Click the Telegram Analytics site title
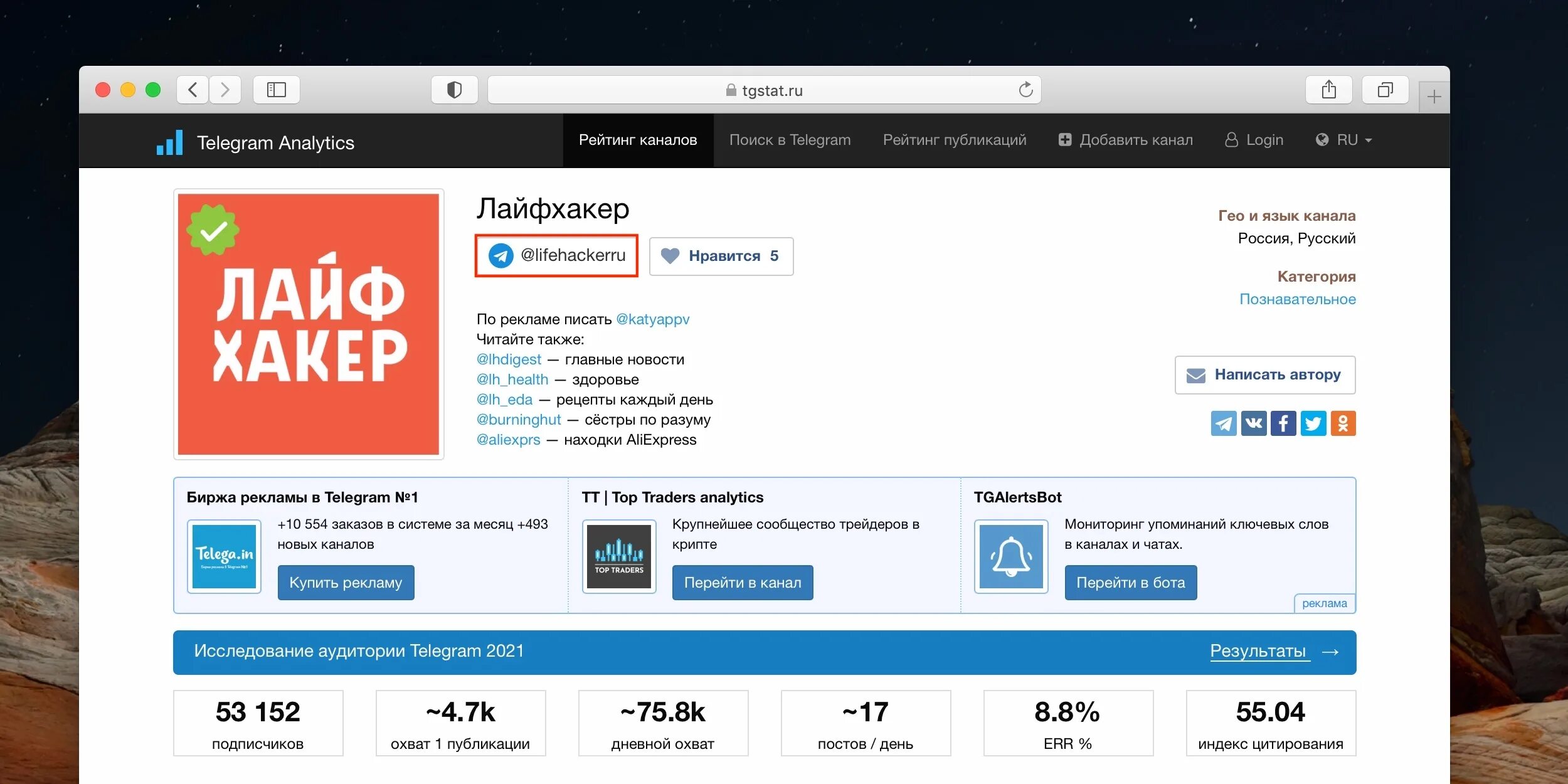Image resolution: width=1568 pixels, height=784 pixels. pos(275,143)
